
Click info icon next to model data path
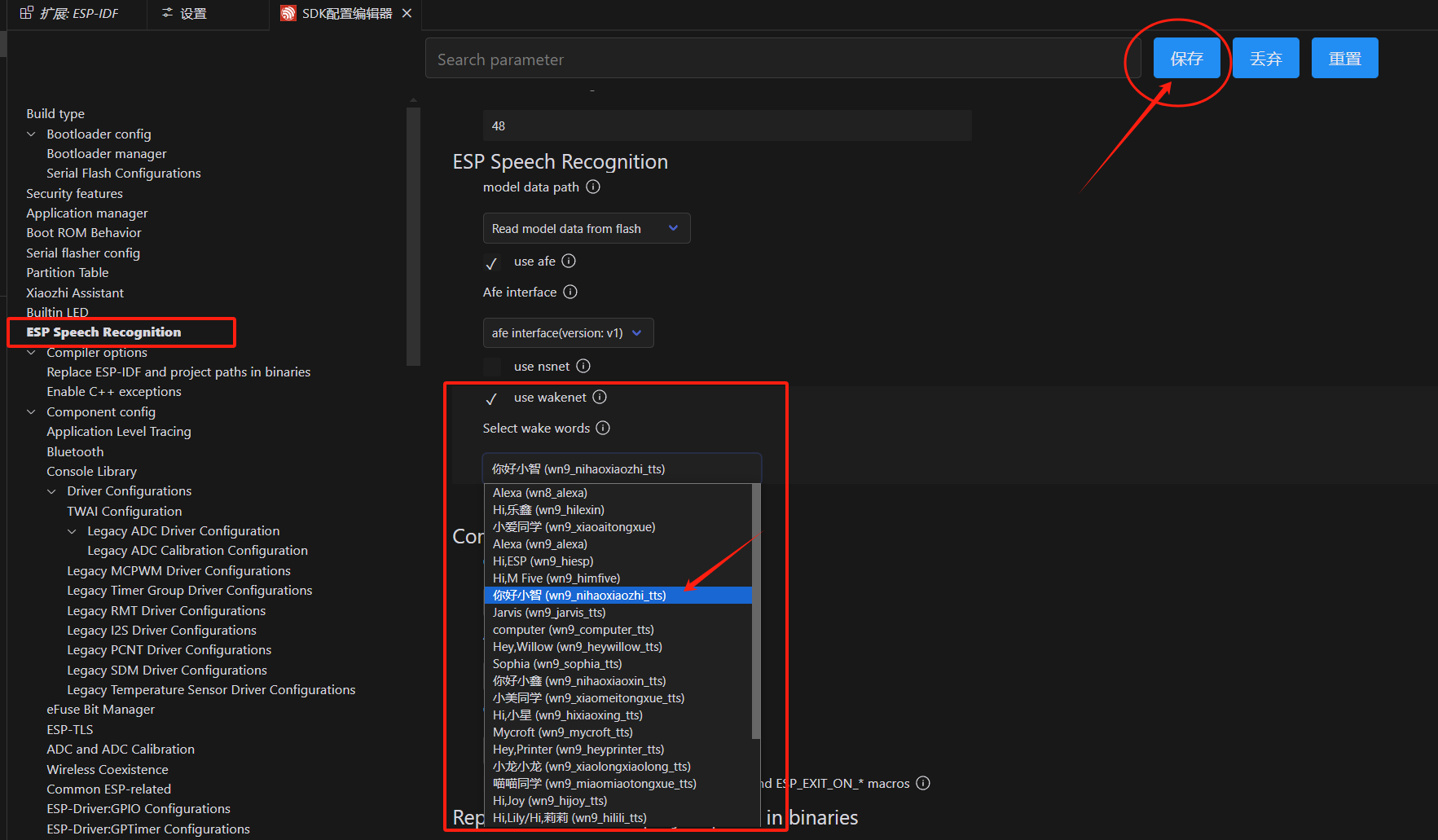click(x=593, y=187)
